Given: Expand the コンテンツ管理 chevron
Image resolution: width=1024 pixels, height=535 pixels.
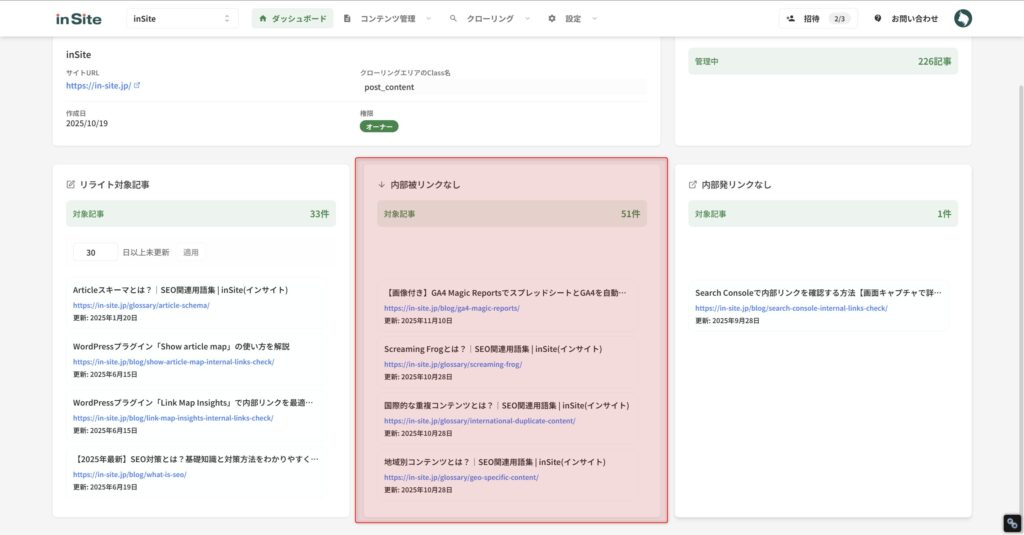Looking at the screenshot, I should pyautogui.click(x=428, y=18).
